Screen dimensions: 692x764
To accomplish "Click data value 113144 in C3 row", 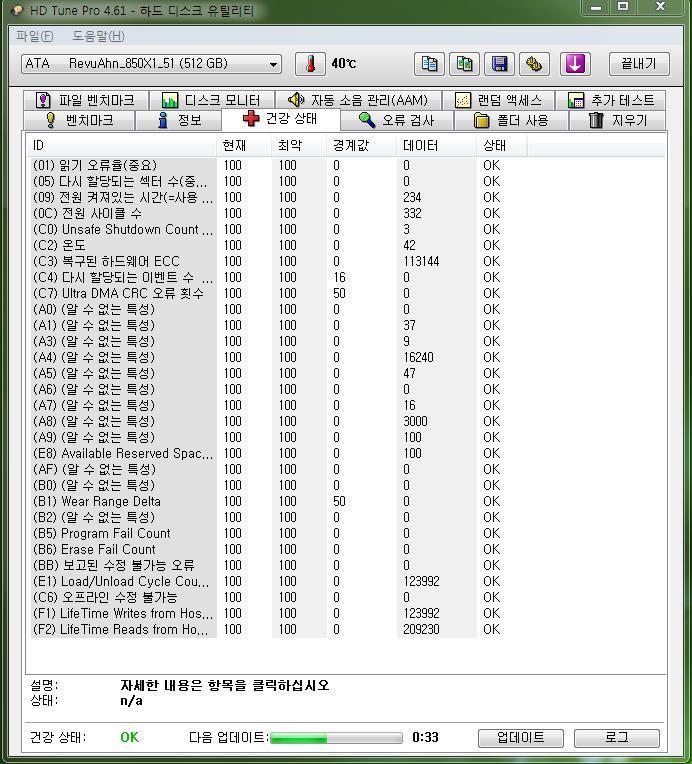I will click(x=421, y=262).
